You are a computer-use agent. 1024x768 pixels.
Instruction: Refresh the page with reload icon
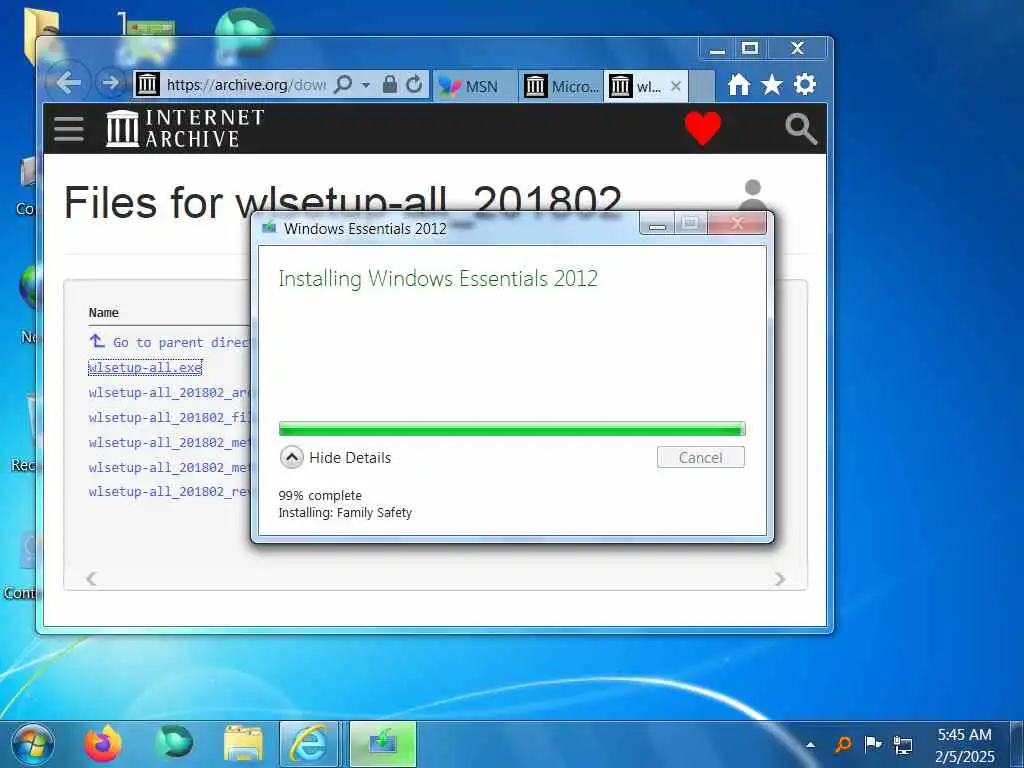tap(413, 84)
